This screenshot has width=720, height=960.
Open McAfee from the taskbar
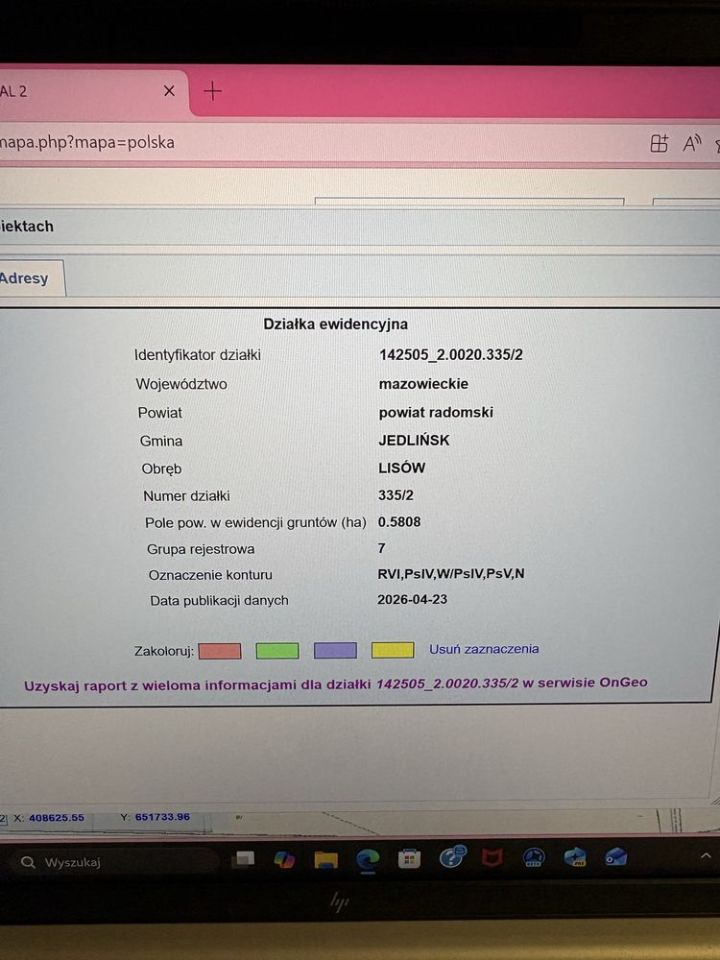point(492,858)
